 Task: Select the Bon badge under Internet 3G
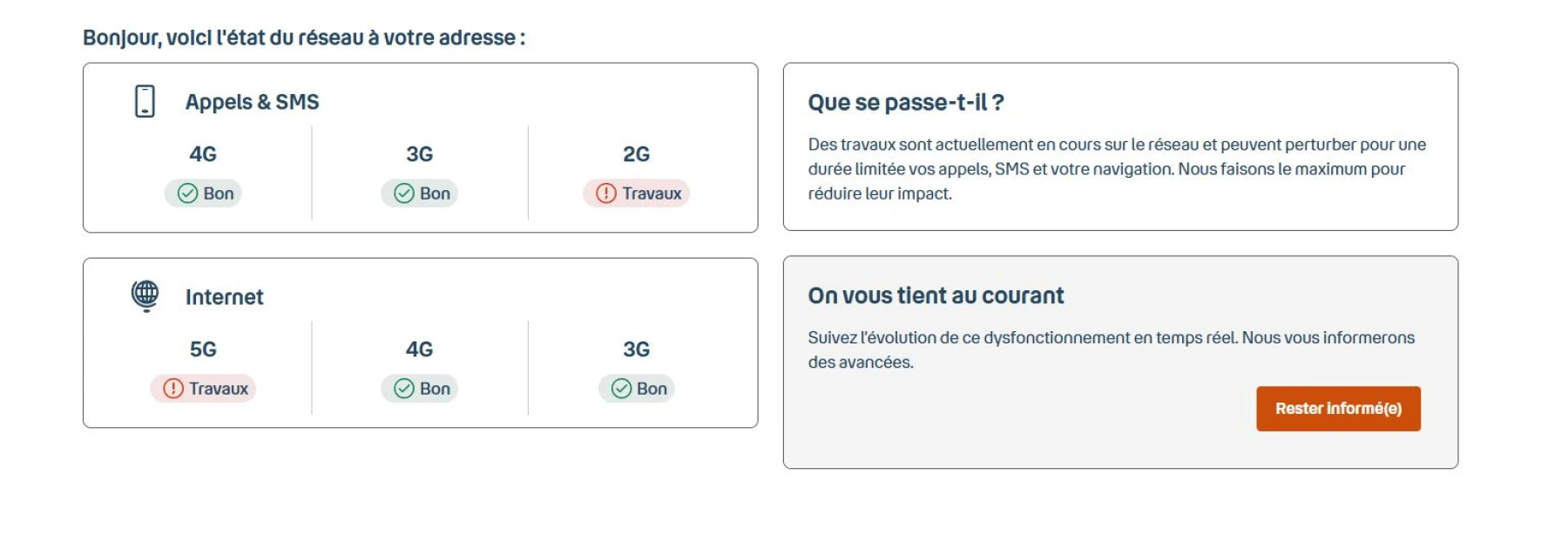point(637,389)
